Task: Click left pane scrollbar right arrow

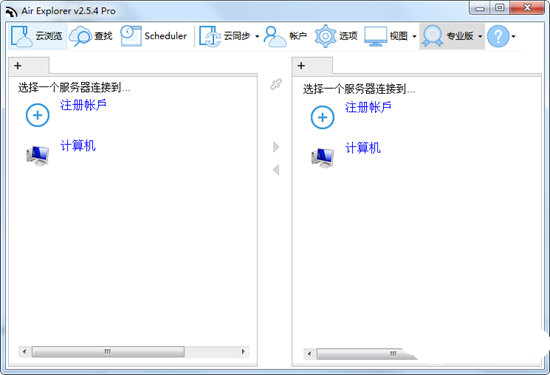Action: [243, 351]
